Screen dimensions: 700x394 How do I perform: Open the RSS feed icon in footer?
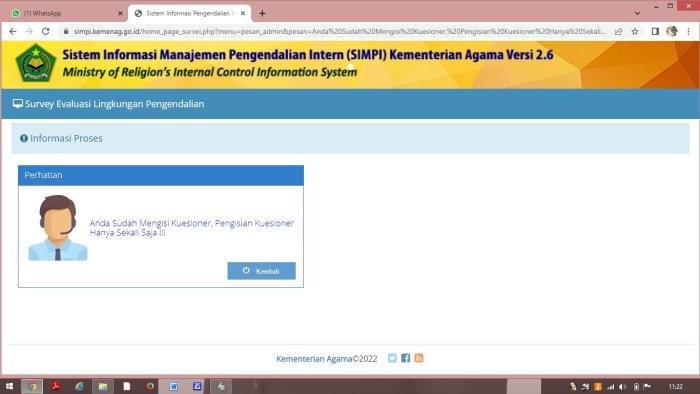(419, 358)
